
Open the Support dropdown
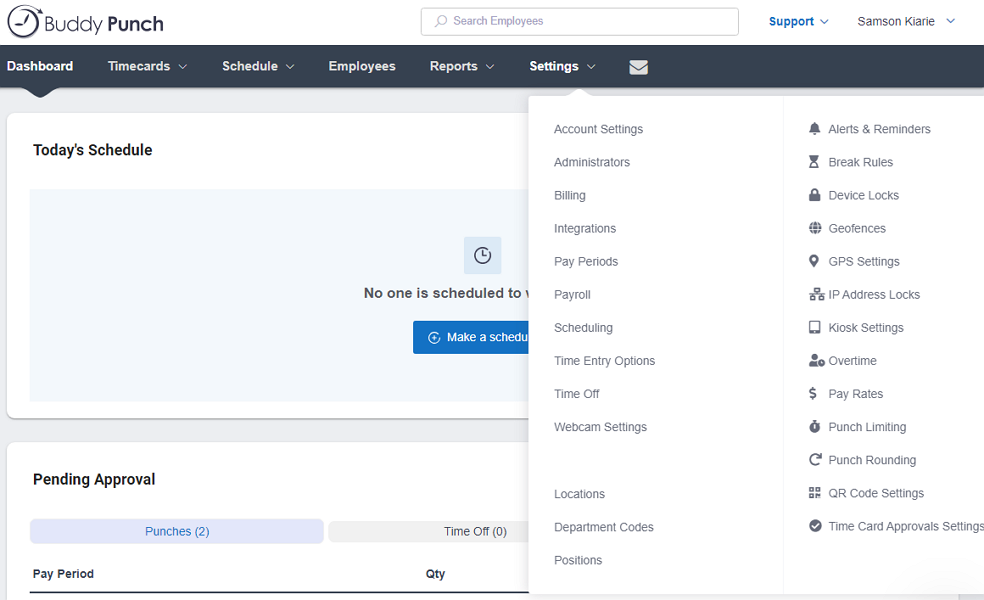798,22
